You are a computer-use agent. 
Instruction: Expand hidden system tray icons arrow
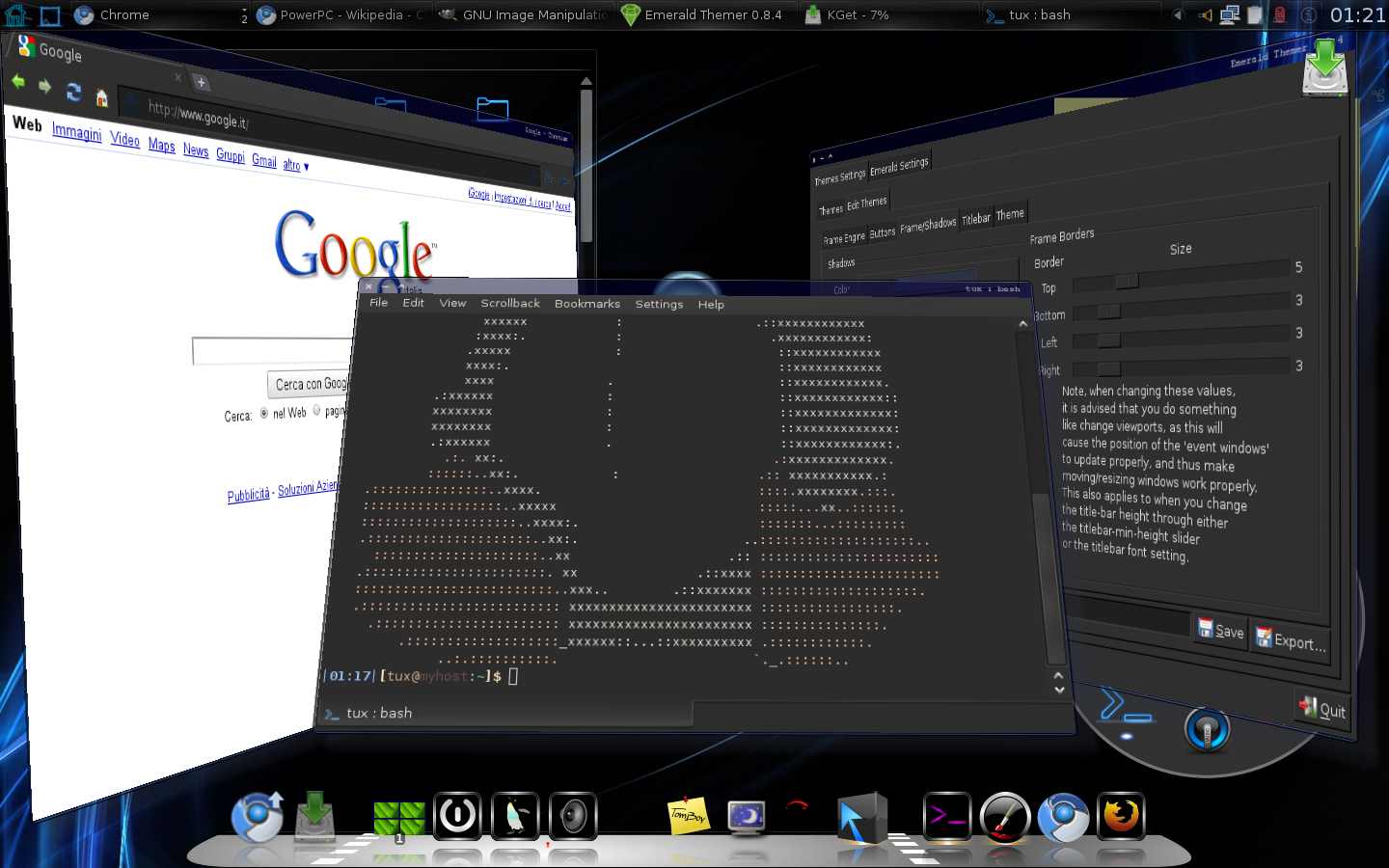tap(1177, 14)
